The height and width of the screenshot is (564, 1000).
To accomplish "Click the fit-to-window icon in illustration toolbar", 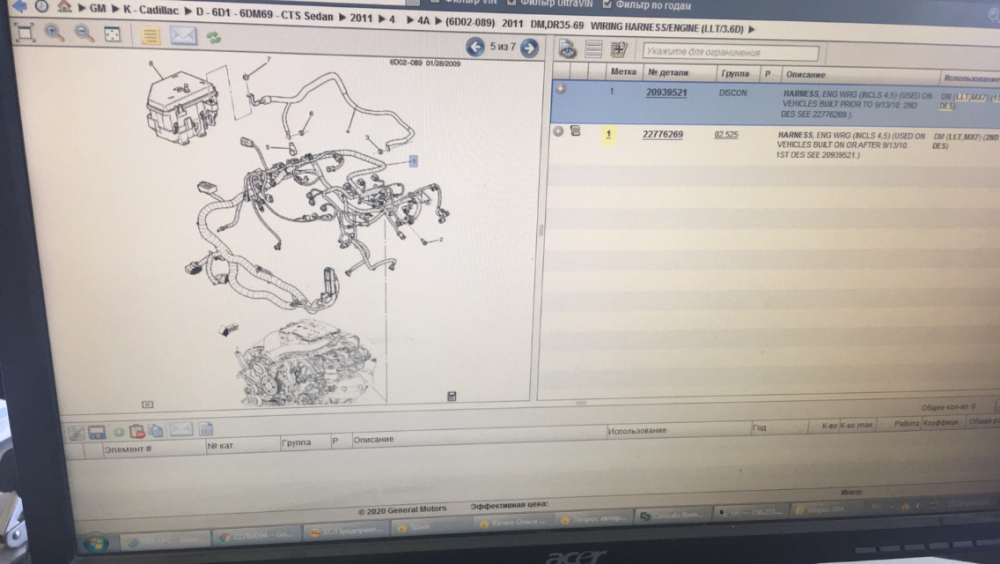I will click(x=25, y=33).
